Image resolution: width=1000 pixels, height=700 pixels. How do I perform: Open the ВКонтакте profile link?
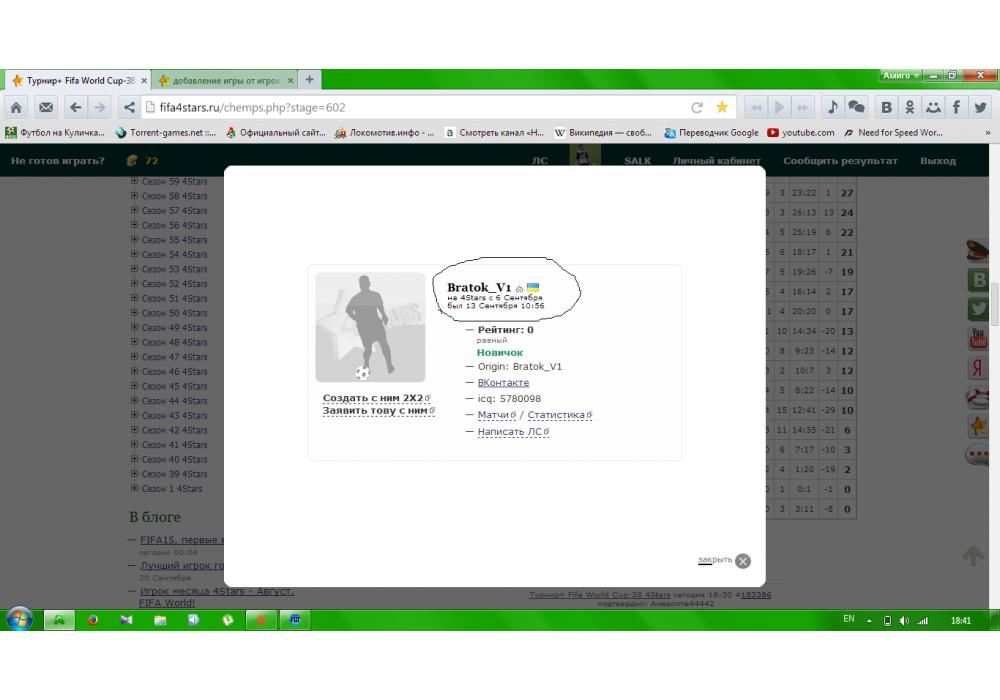click(x=503, y=383)
